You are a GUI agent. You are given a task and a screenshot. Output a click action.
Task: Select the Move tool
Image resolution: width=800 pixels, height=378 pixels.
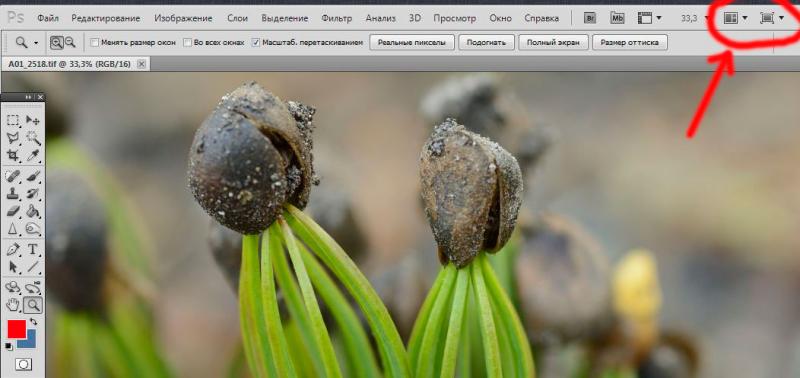[x=33, y=120]
